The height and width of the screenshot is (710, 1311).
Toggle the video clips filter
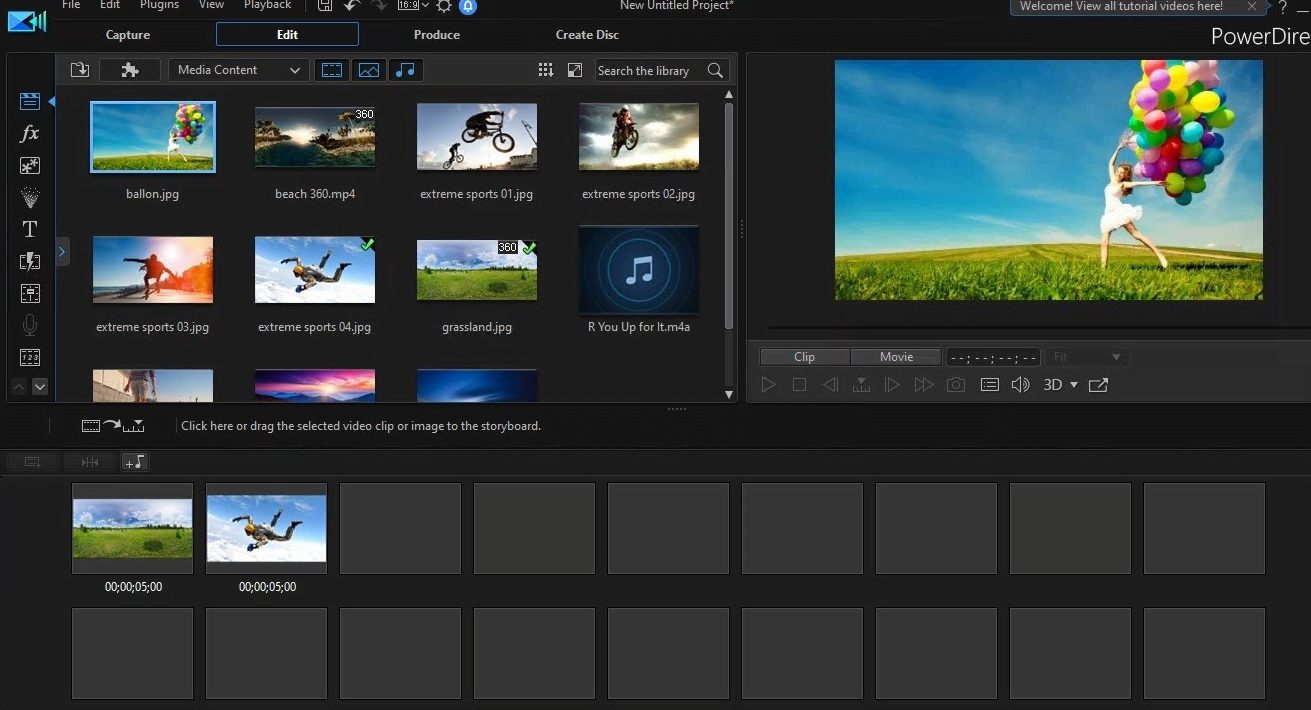[x=331, y=70]
